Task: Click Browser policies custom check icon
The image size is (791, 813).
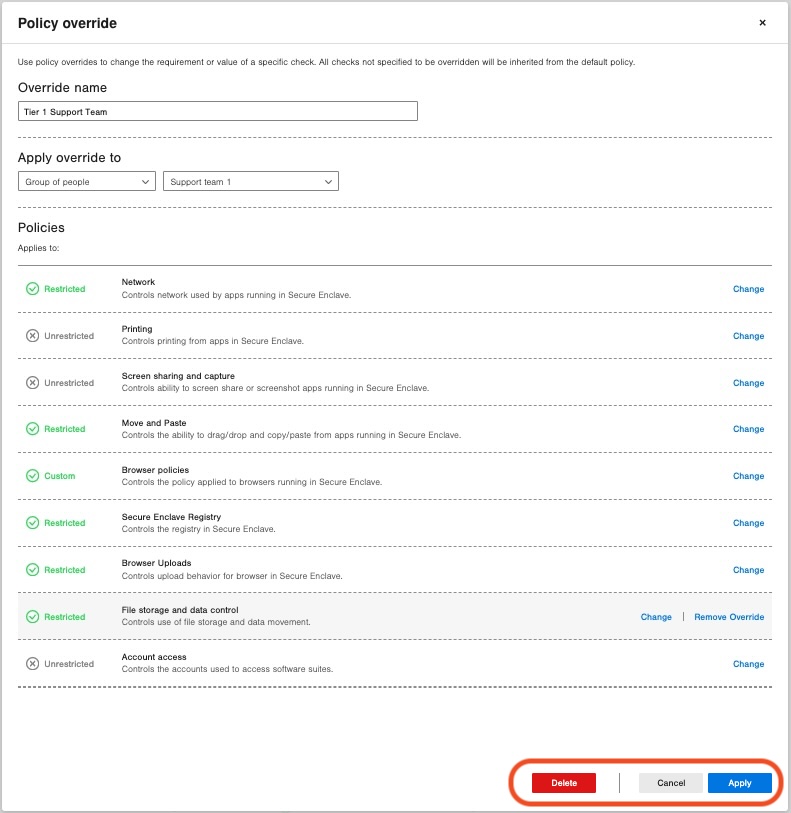Action: click(x=33, y=476)
